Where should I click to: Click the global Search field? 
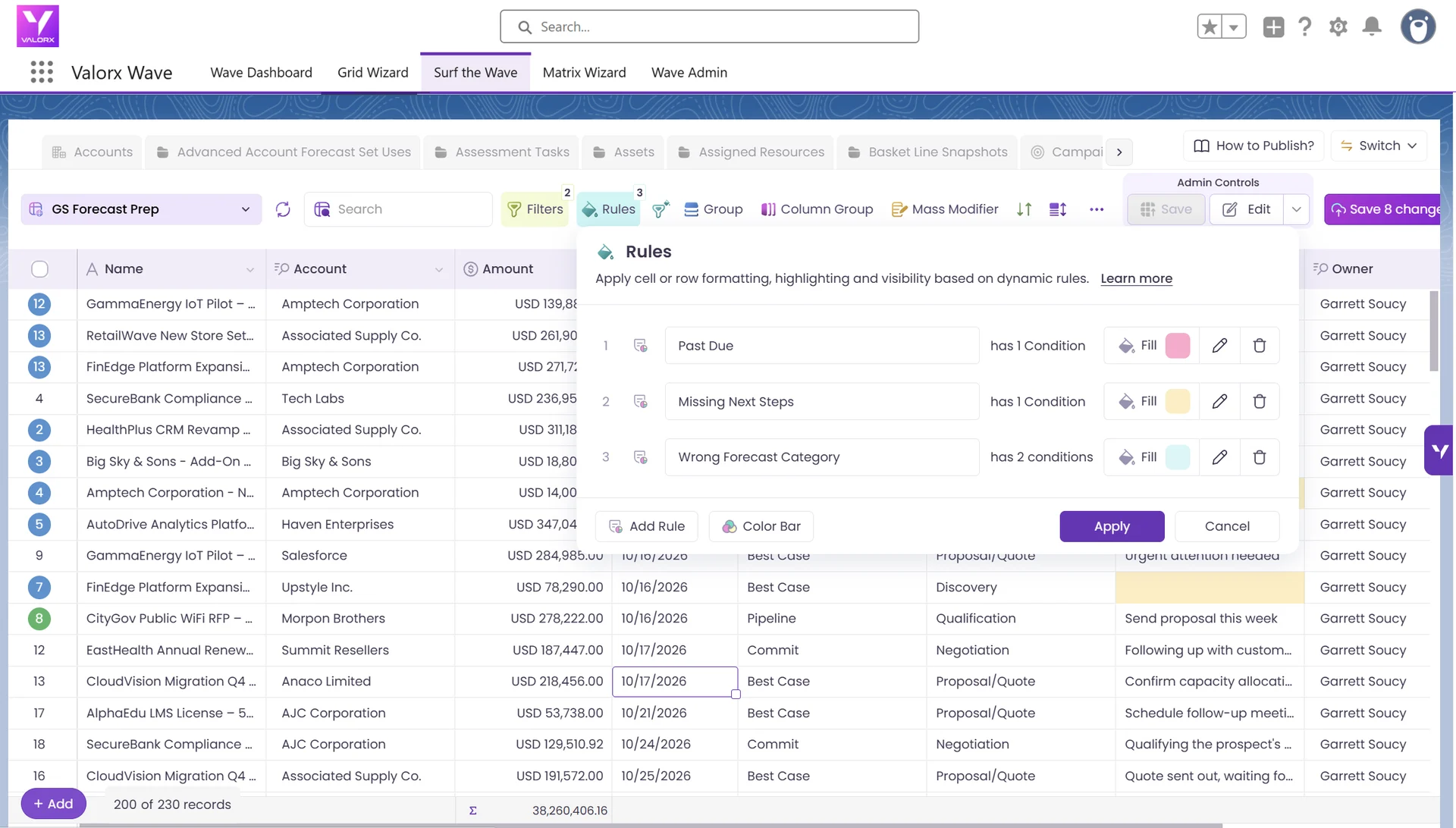tap(709, 27)
